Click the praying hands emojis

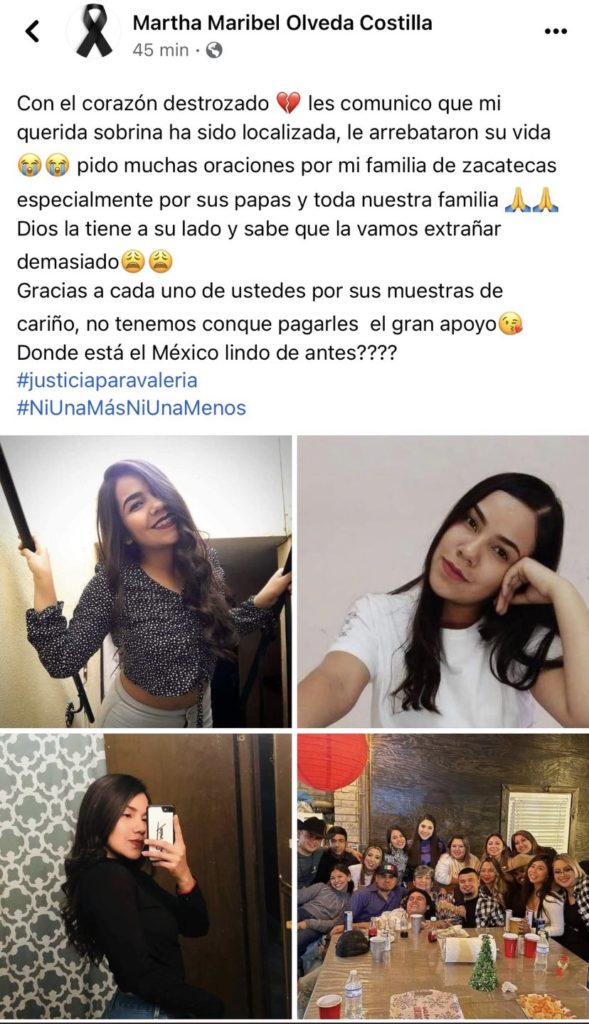coord(532,200)
